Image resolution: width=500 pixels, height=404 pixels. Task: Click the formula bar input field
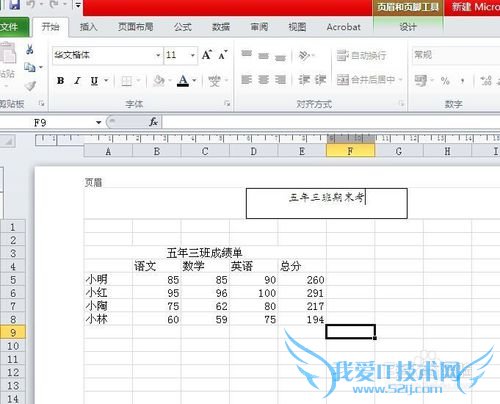[331, 122]
